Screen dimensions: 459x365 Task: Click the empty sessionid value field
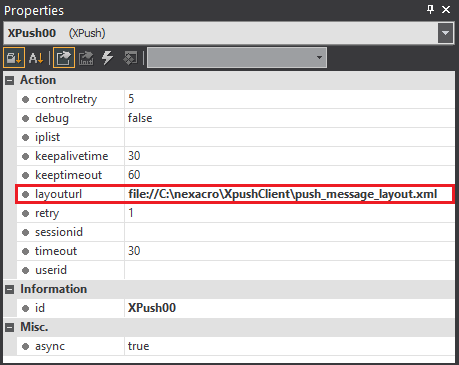pos(289,232)
